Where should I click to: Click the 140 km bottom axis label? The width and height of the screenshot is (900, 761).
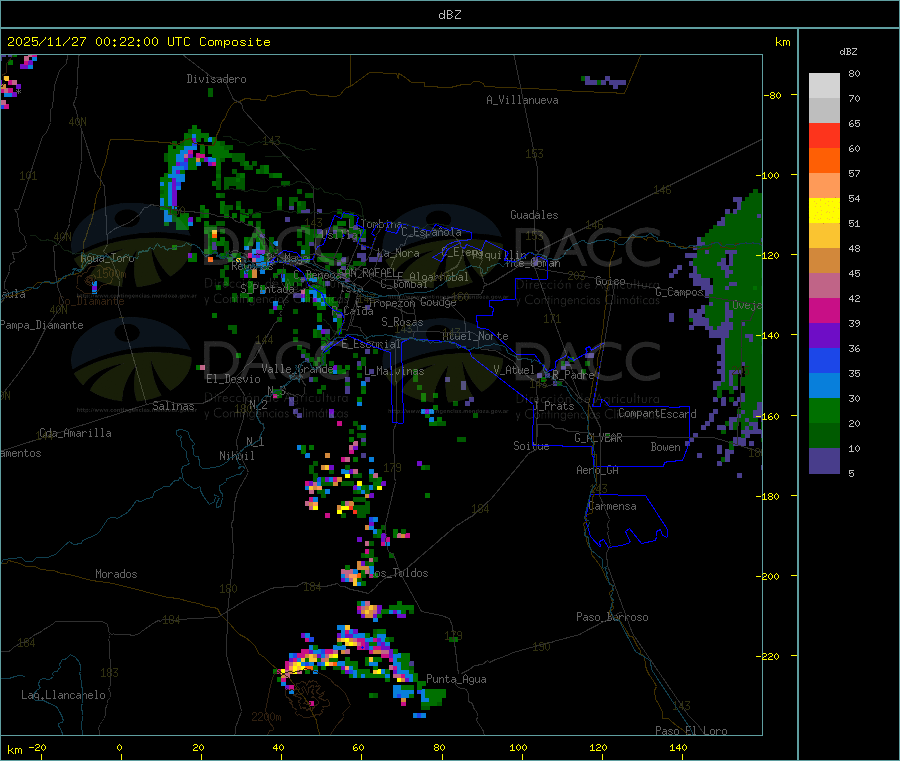click(x=678, y=747)
